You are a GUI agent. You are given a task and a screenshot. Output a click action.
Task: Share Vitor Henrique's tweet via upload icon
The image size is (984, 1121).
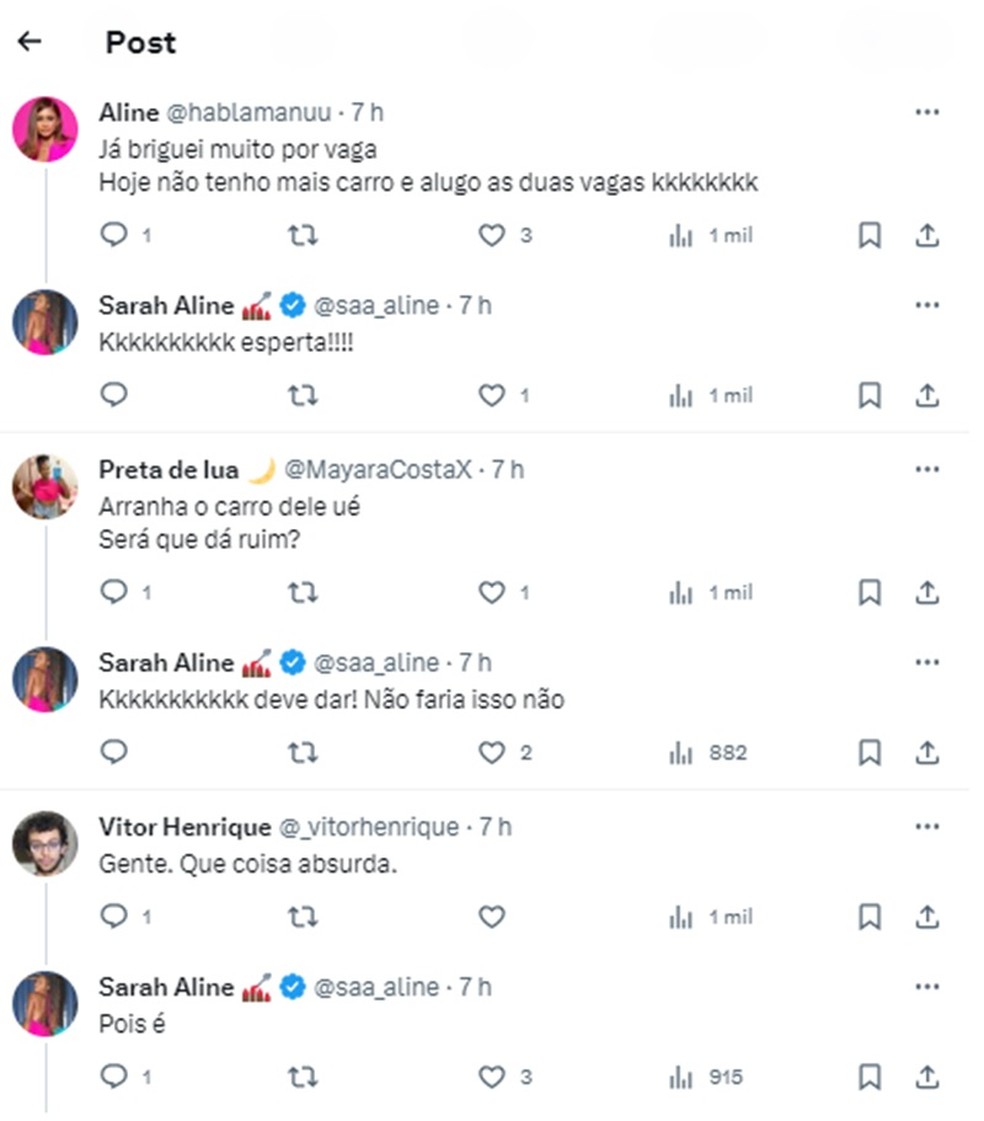tap(926, 916)
